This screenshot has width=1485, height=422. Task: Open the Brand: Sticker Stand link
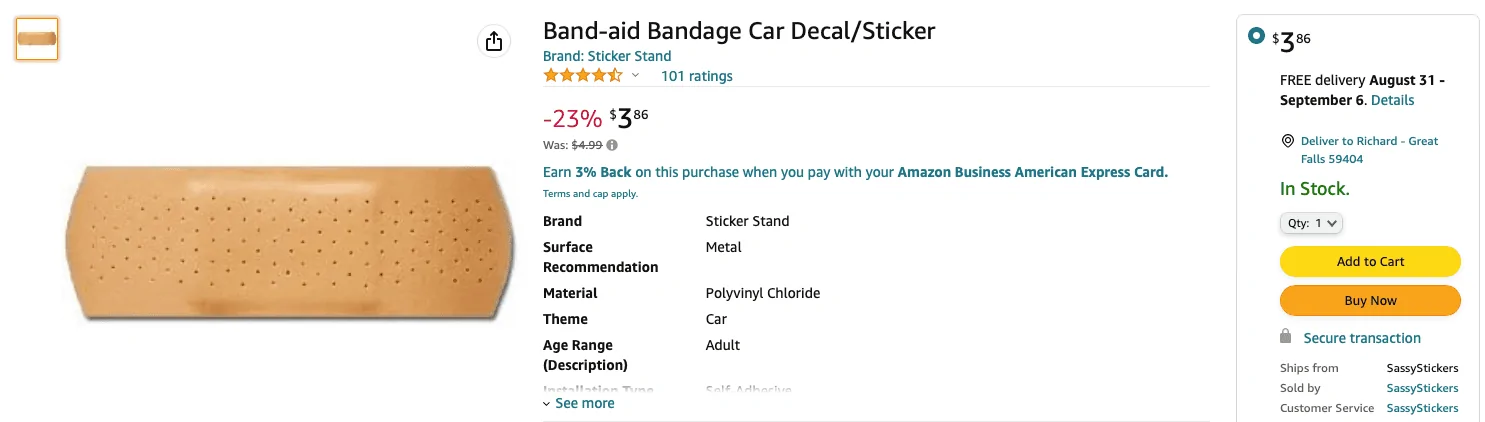[x=607, y=56]
